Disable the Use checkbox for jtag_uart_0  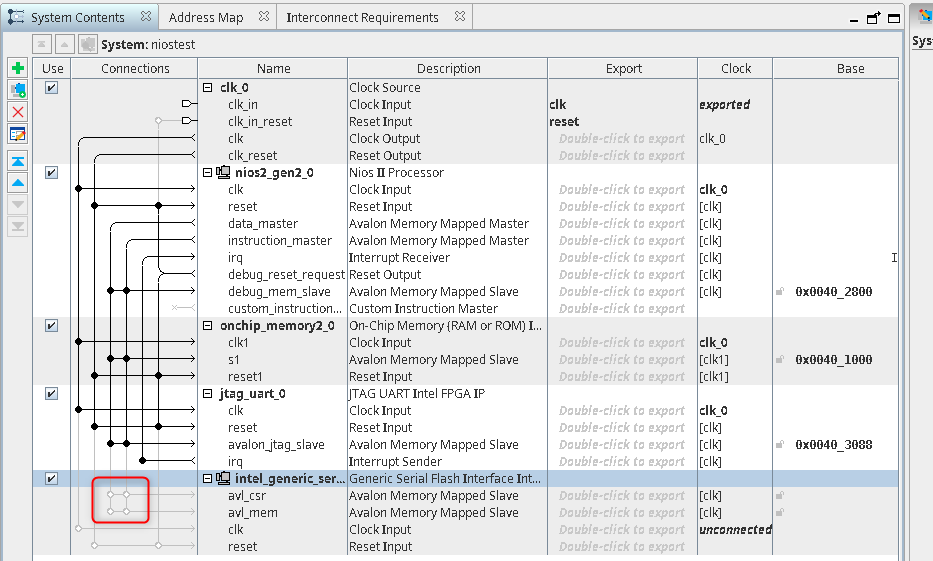(x=51, y=393)
